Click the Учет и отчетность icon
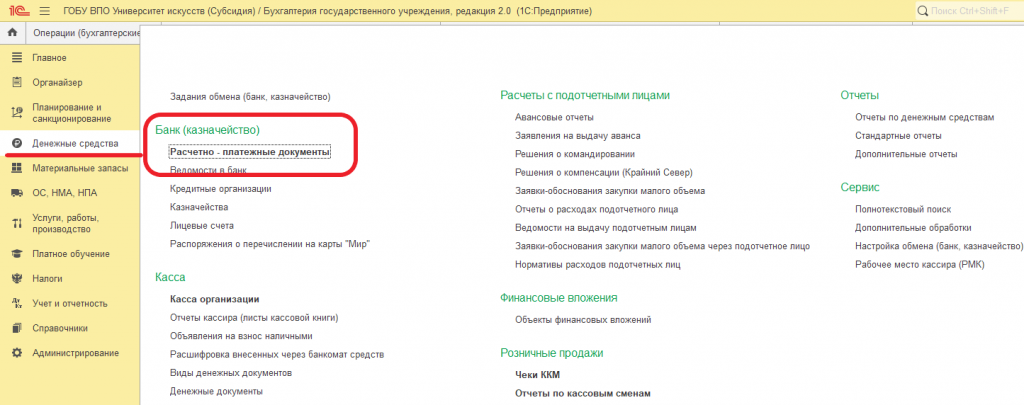The height and width of the screenshot is (405, 1024). [x=18, y=303]
